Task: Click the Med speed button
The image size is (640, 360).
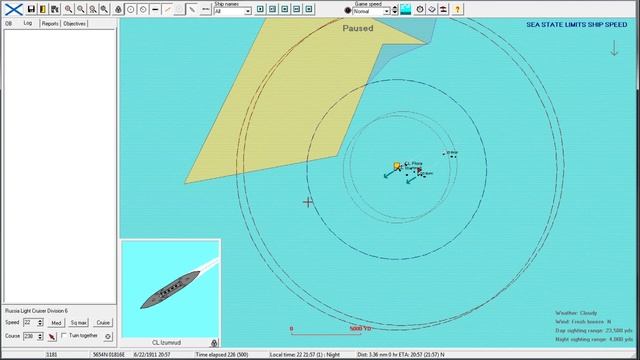Action: pos(56,322)
